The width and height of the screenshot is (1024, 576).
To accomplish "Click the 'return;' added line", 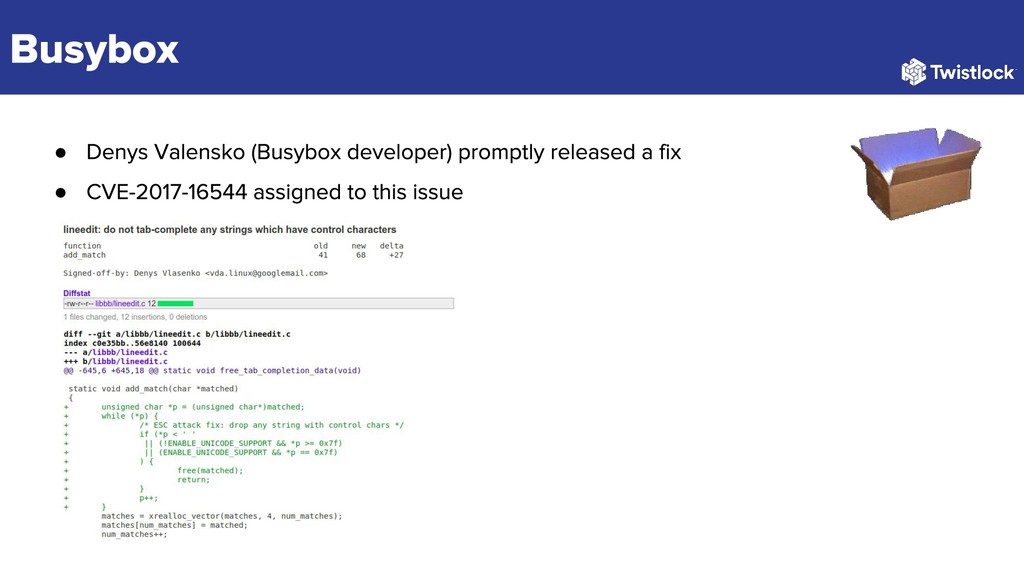I will [193, 479].
